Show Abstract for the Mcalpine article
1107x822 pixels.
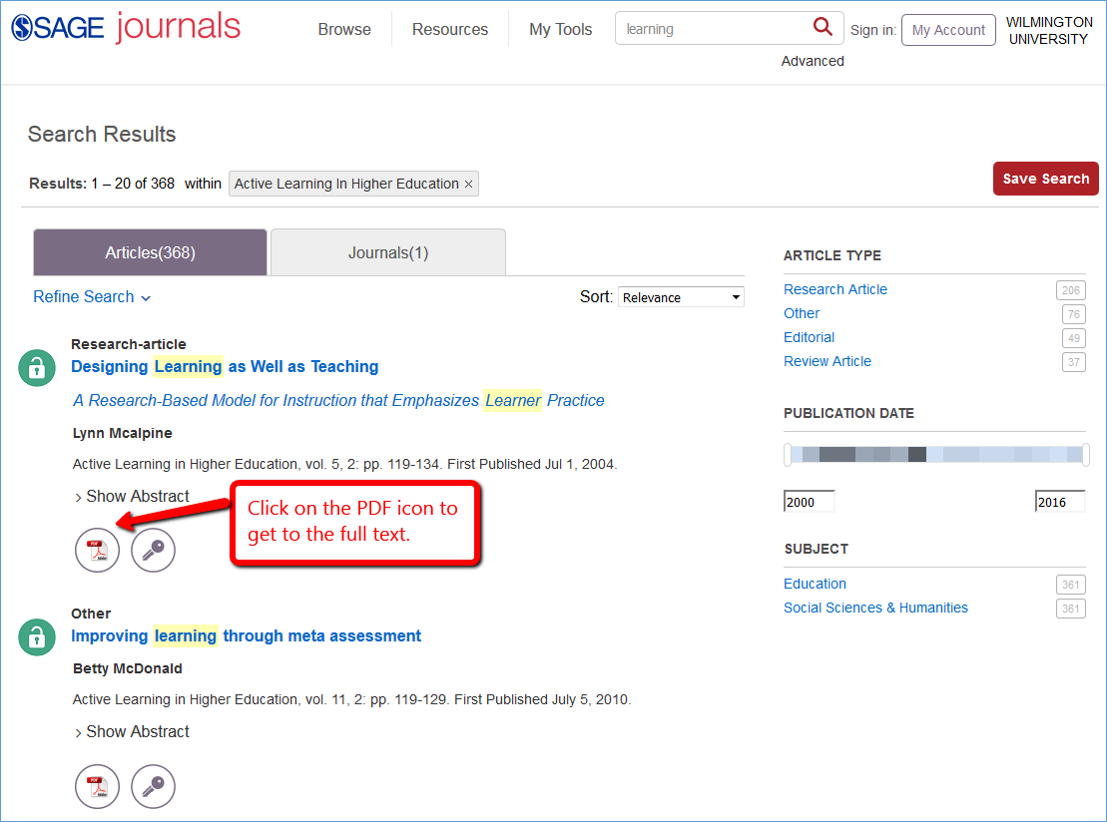click(131, 496)
